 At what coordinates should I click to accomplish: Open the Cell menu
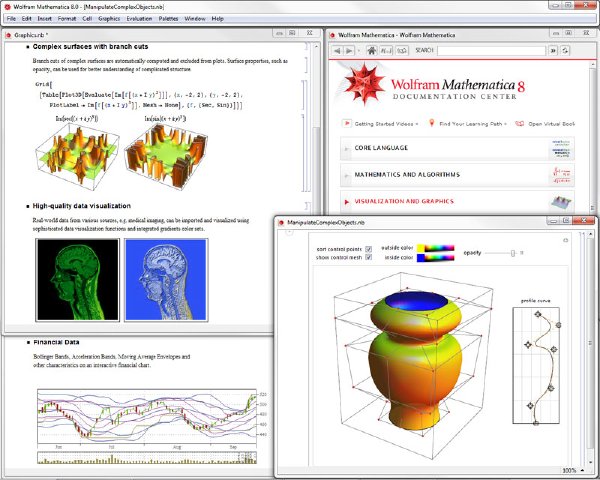(x=87, y=18)
